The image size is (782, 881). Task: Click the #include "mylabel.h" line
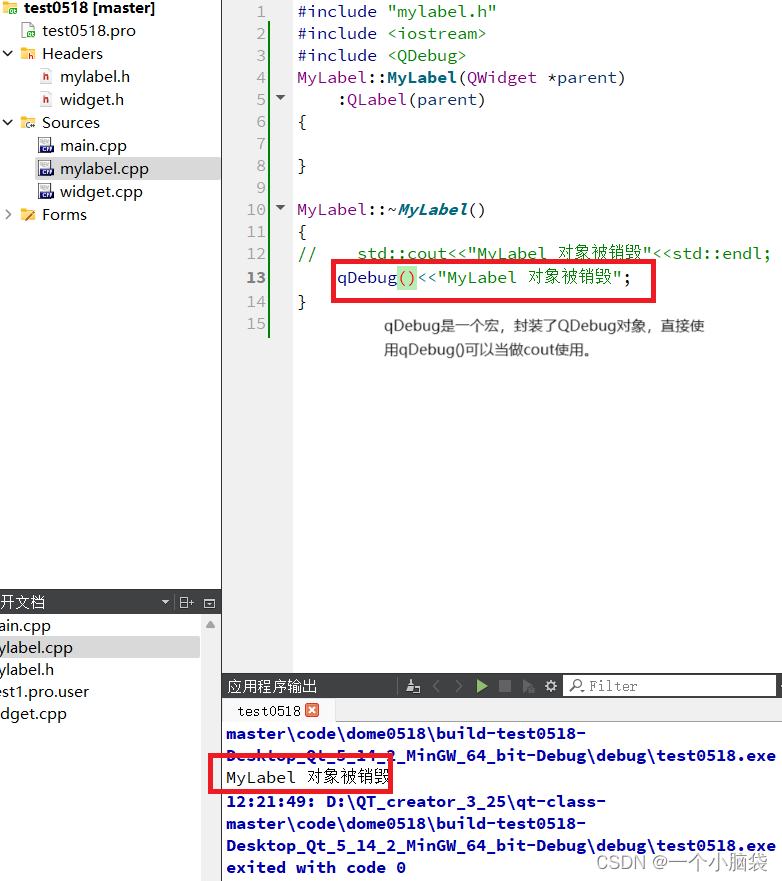point(397,11)
